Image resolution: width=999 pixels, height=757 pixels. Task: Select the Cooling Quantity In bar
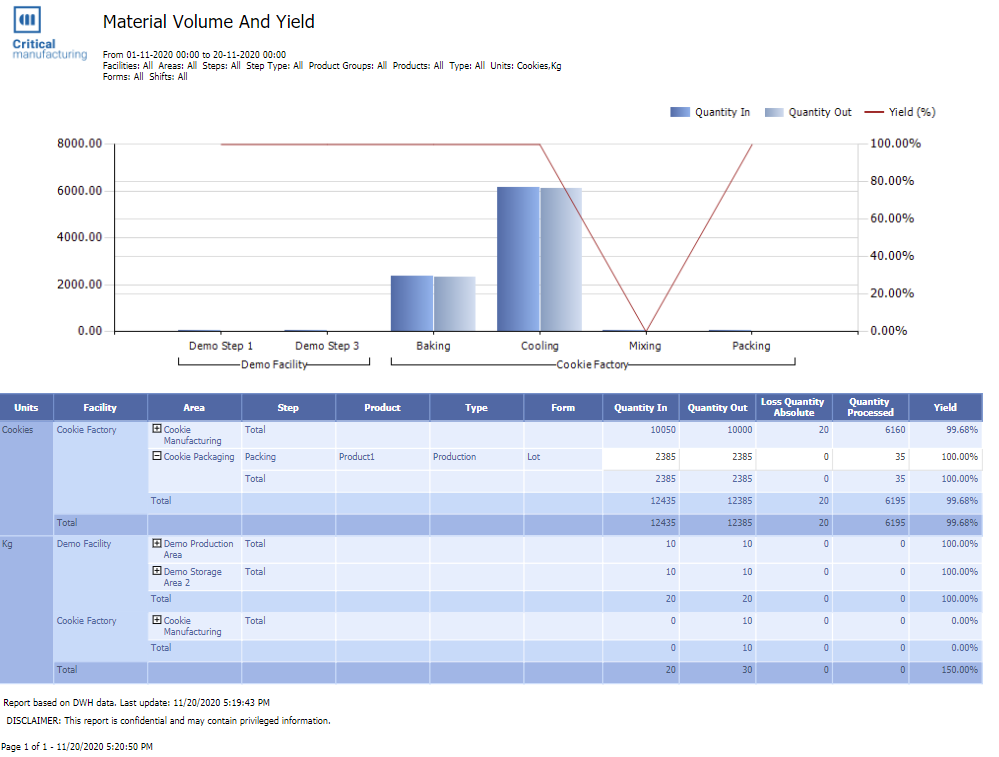518,259
